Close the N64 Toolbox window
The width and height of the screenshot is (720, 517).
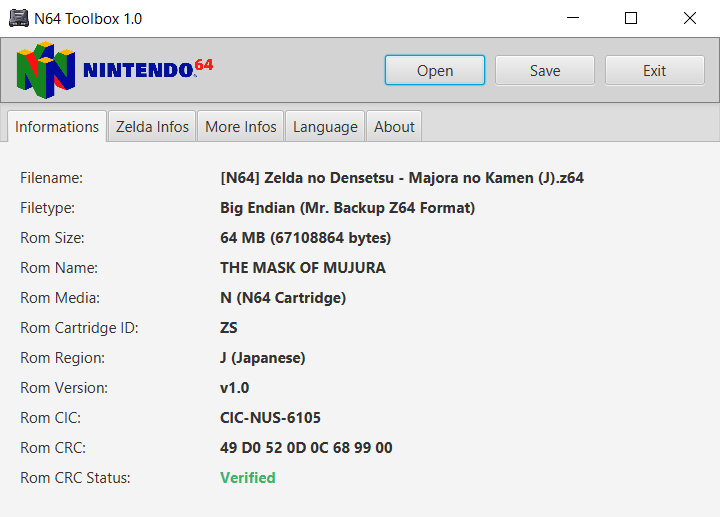(690, 18)
